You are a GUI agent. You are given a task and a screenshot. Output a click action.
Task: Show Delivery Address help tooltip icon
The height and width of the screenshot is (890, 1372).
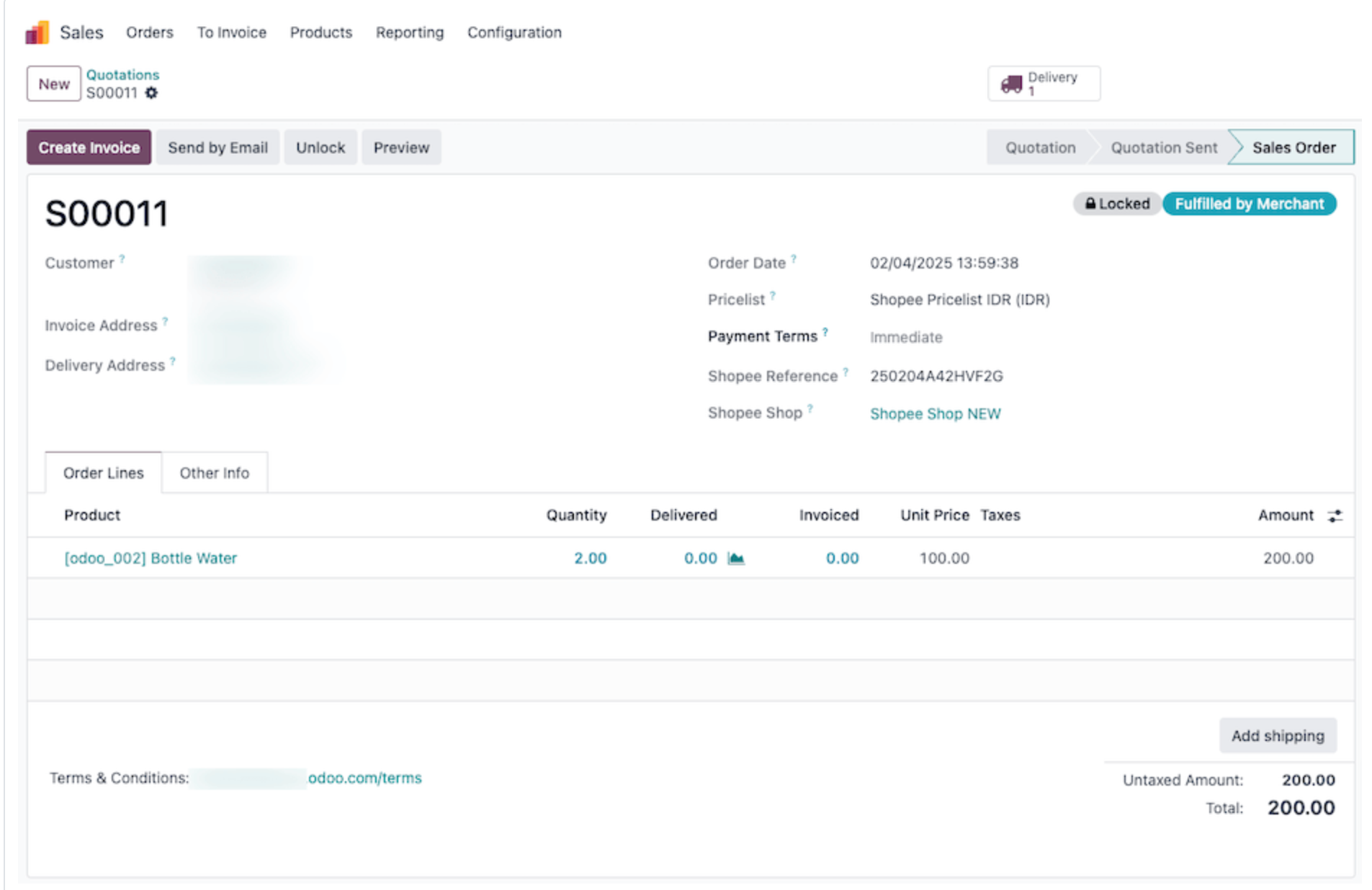[x=173, y=361]
